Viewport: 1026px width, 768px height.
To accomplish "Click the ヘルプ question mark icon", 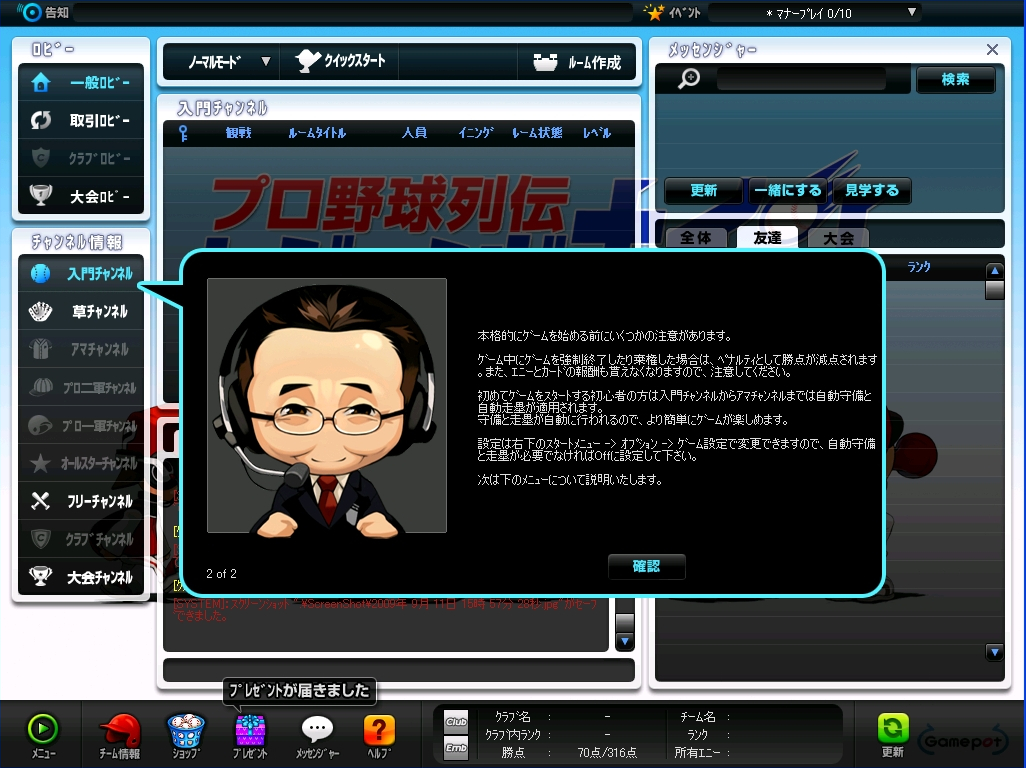I will [x=379, y=732].
